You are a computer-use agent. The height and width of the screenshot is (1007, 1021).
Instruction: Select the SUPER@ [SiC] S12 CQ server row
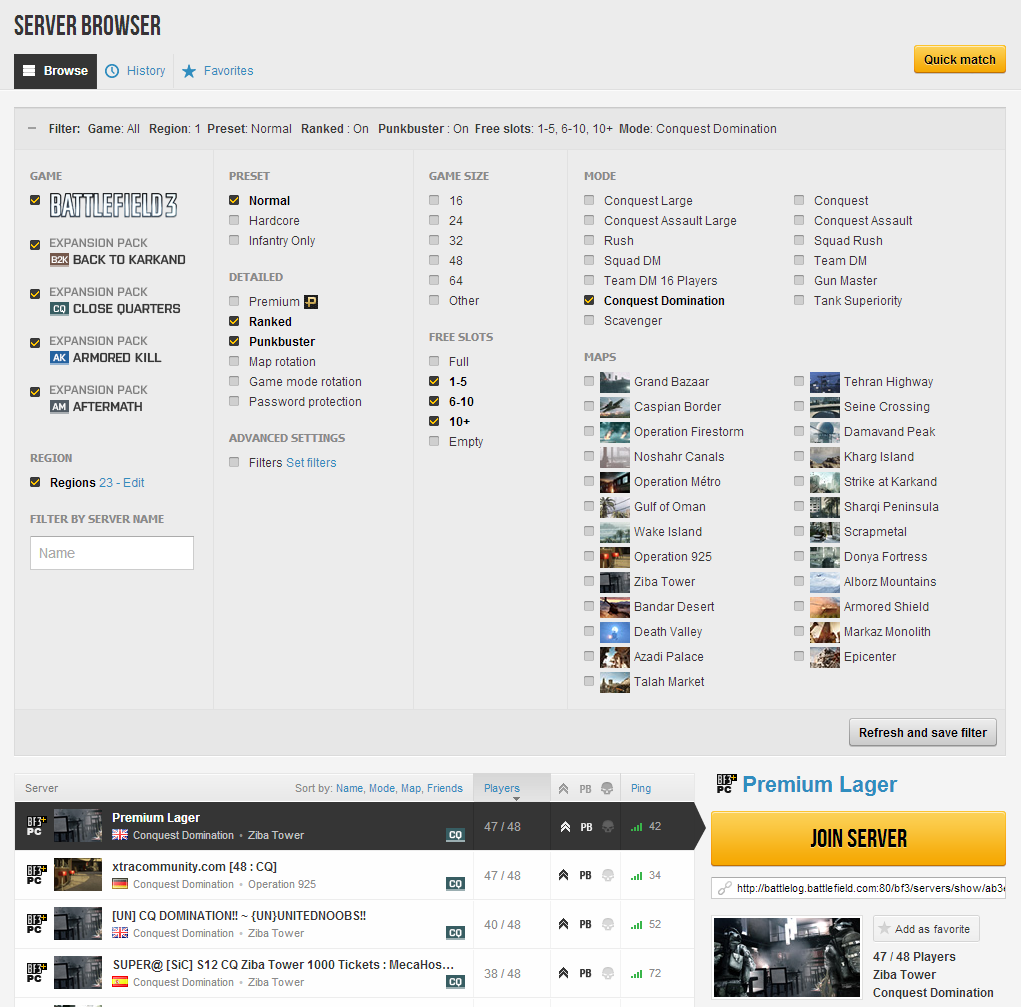[354, 973]
